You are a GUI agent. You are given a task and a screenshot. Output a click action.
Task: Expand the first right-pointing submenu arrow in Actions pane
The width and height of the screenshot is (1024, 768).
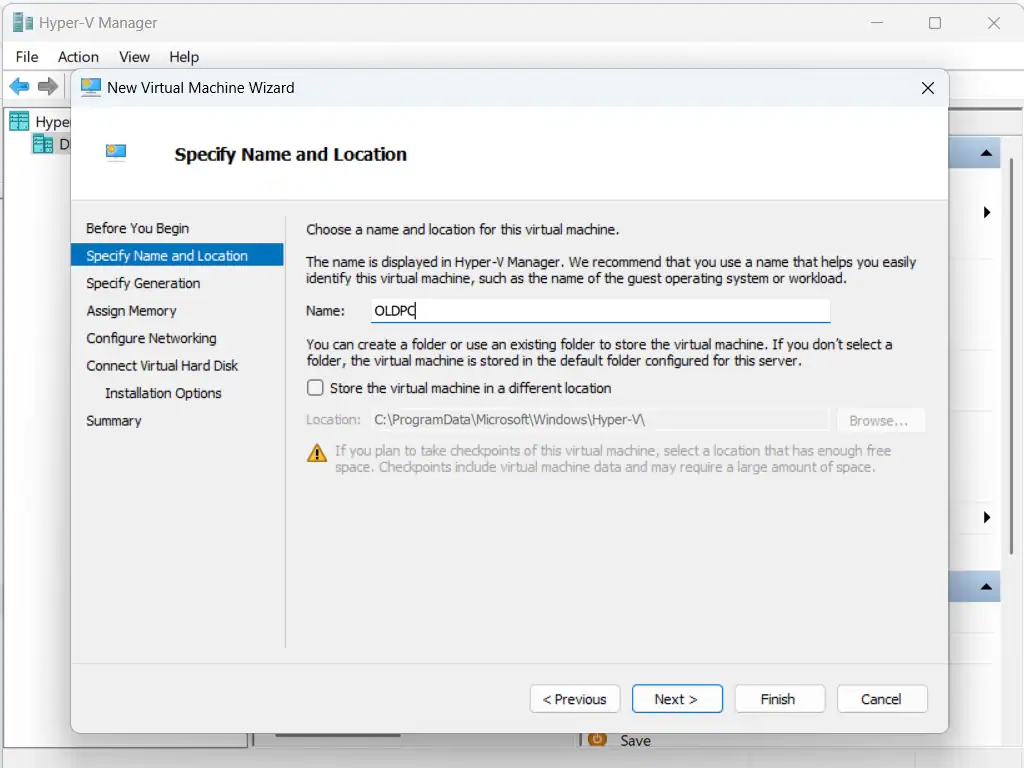[987, 212]
